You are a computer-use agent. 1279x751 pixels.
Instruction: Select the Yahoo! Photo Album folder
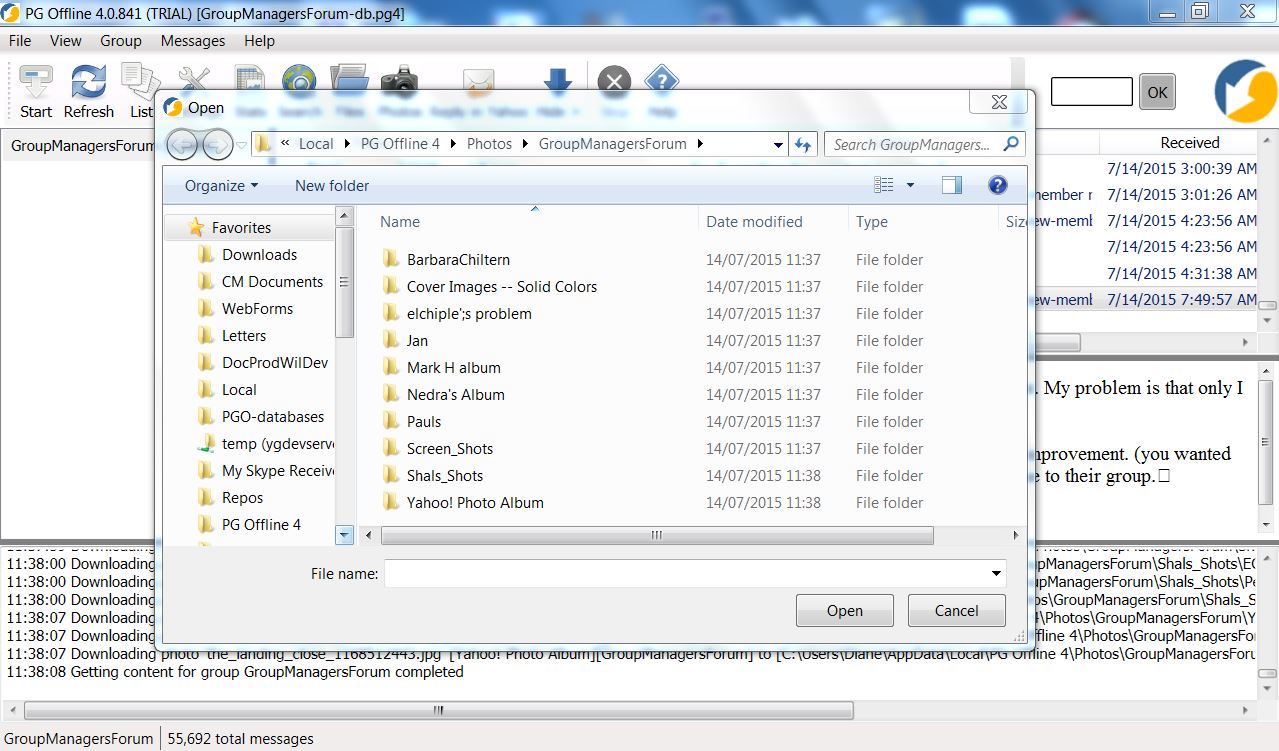click(475, 503)
